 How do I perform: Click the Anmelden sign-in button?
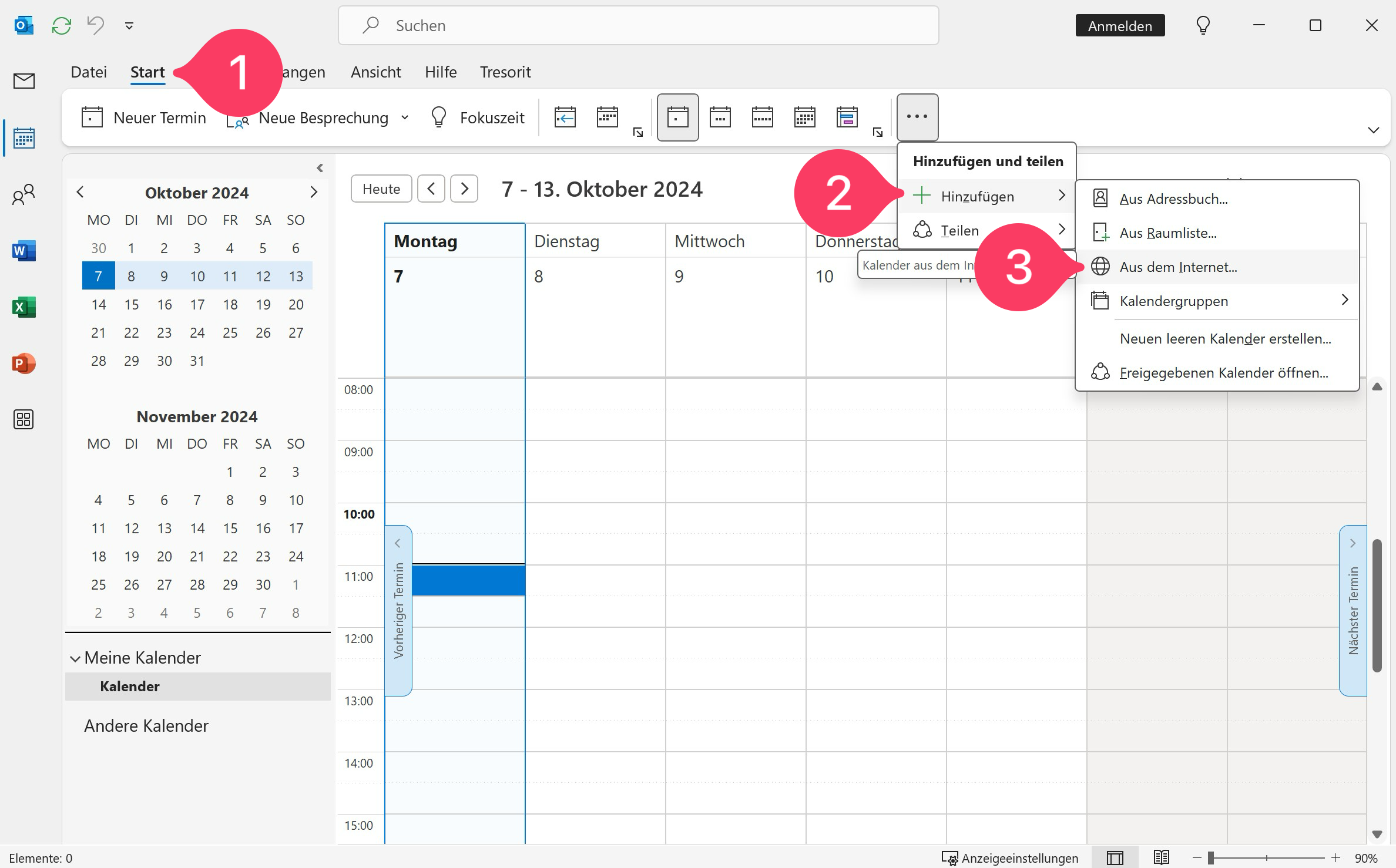[1120, 26]
